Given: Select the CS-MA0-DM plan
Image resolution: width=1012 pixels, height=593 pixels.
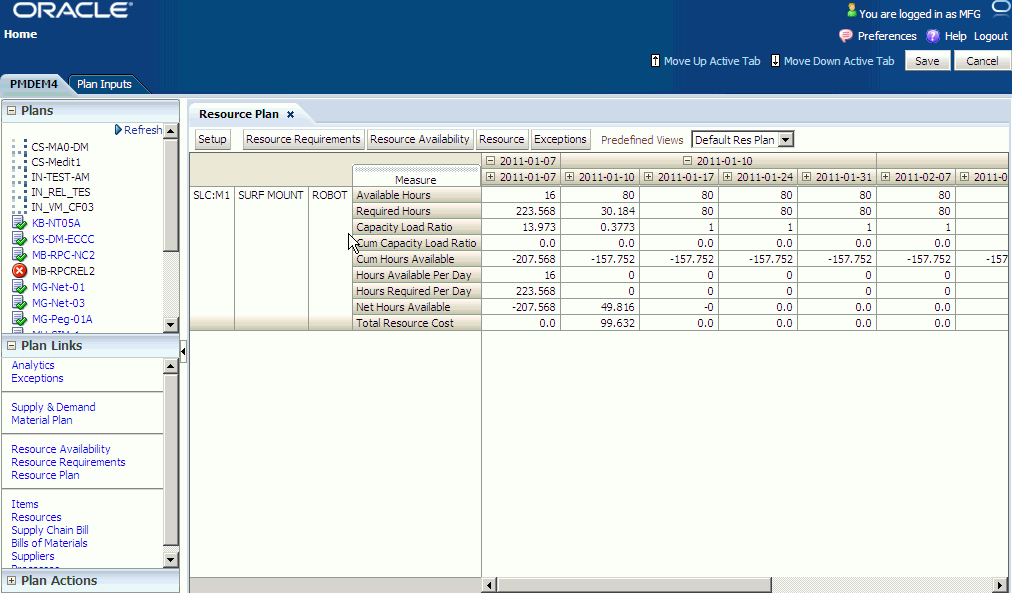Looking at the screenshot, I should point(60,147).
